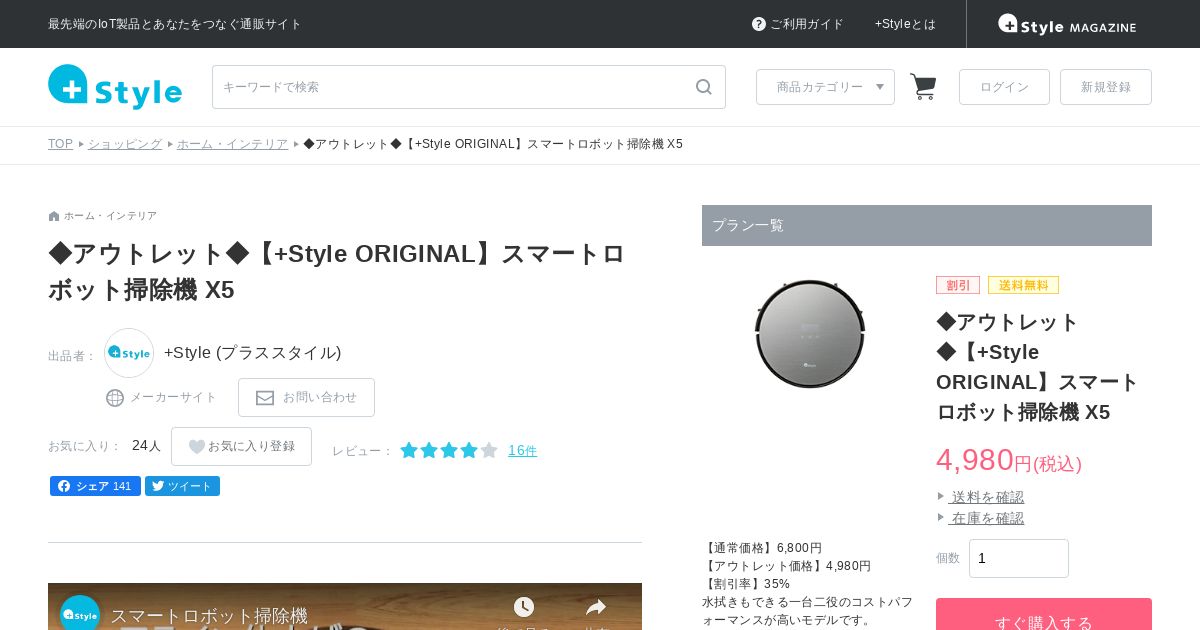The width and height of the screenshot is (1200, 630).
Task: Click the globe maker-site icon
Action: (115, 398)
